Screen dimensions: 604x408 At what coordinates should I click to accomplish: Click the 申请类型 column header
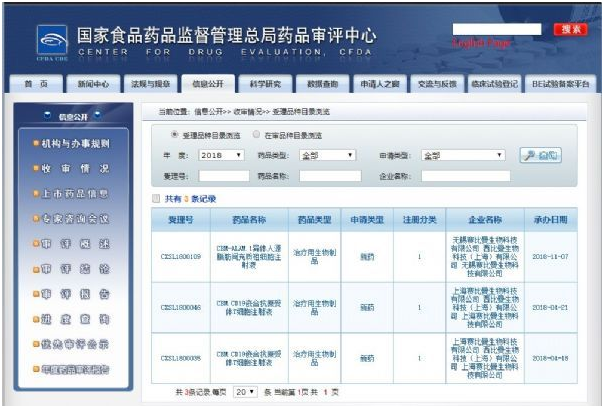click(x=367, y=220)
